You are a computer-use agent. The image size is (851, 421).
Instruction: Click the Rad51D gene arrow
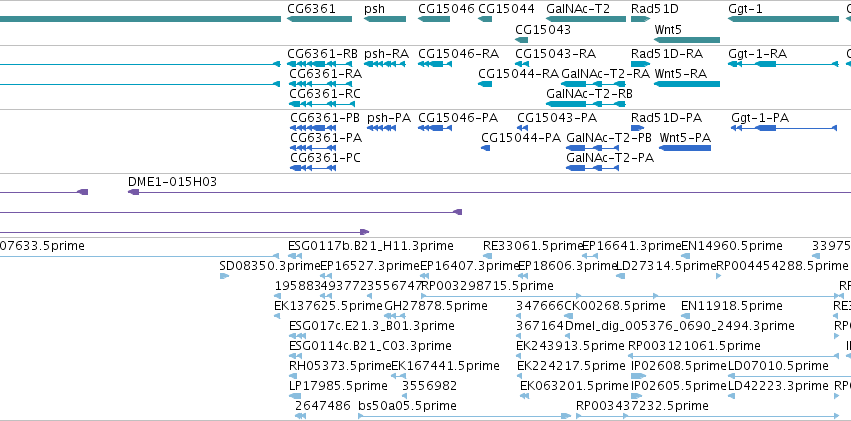click(640, 20)
